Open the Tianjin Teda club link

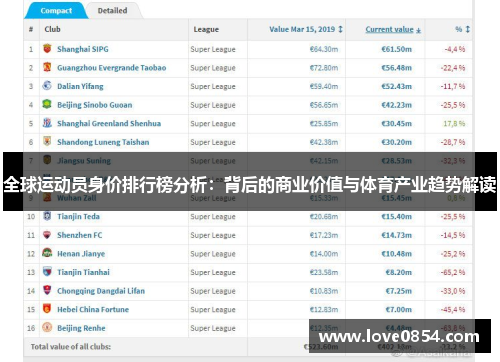click(x=78, y=217)
